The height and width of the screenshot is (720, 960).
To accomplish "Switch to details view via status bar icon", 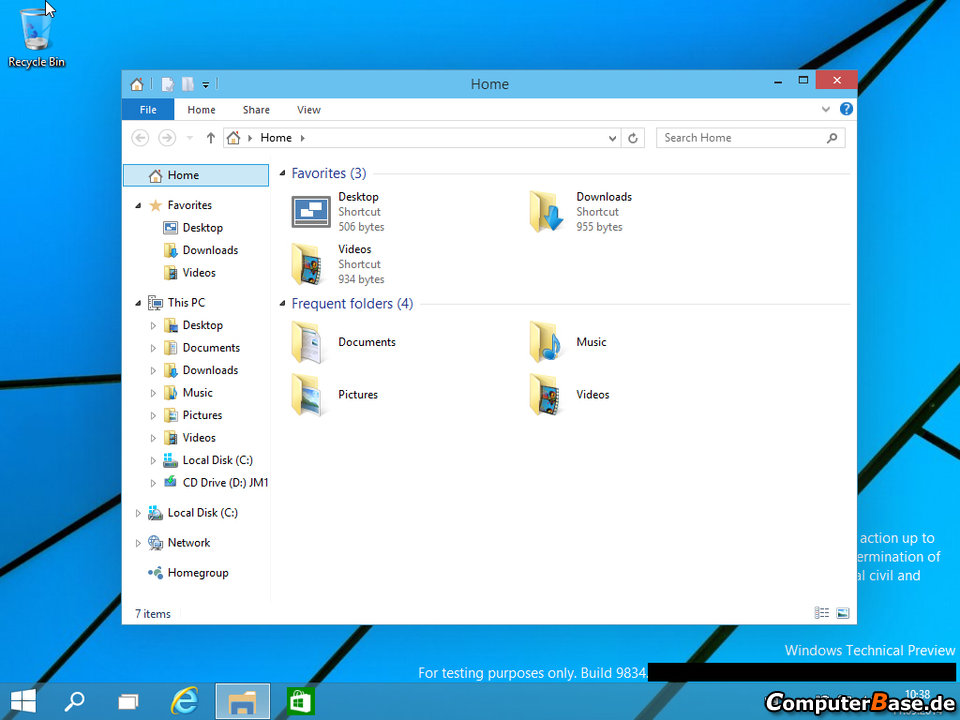I will [x=822, y=612].
